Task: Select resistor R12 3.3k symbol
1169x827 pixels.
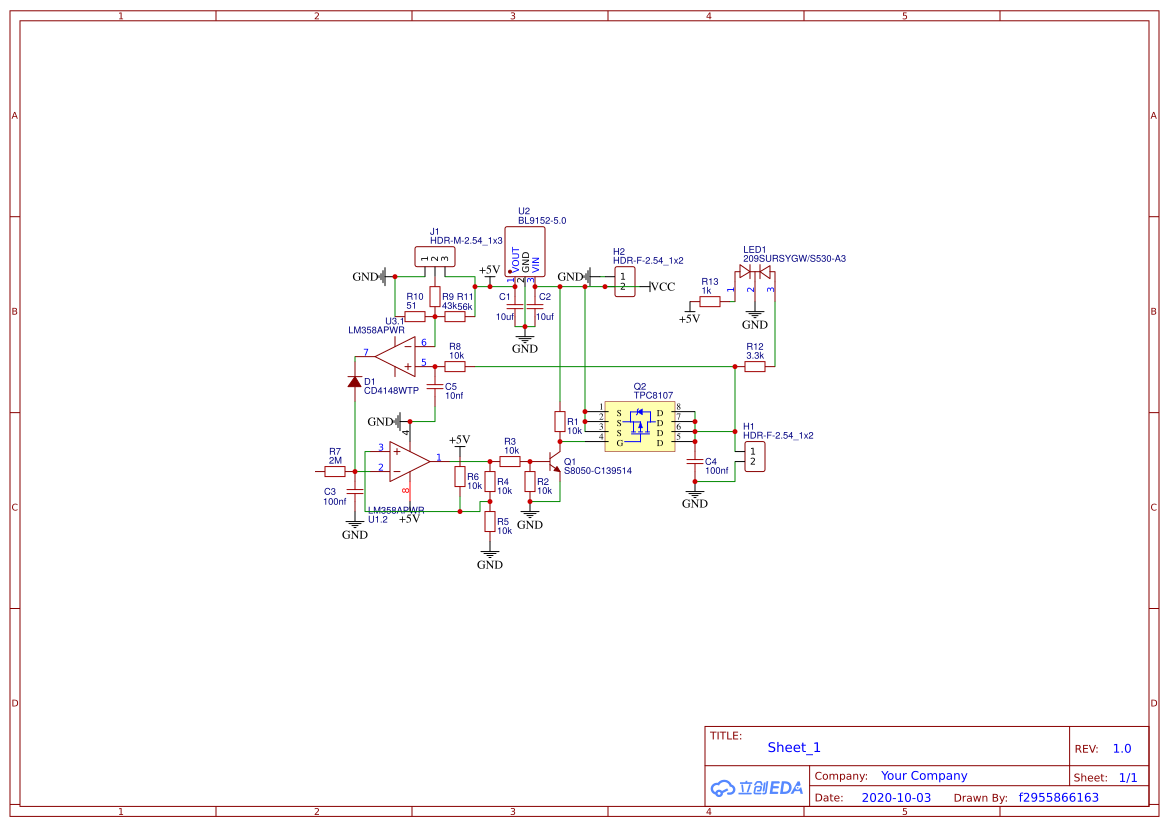Action: tap(753, 366)
